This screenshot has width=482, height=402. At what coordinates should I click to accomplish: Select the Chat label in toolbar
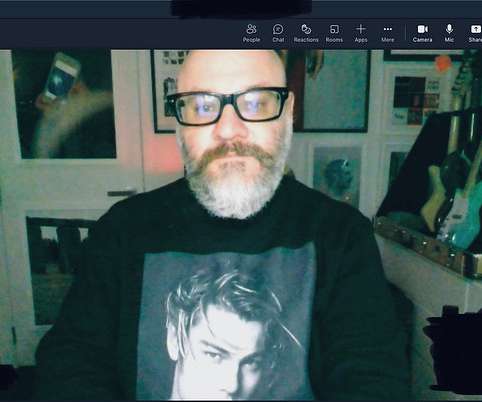click(278, 40)
